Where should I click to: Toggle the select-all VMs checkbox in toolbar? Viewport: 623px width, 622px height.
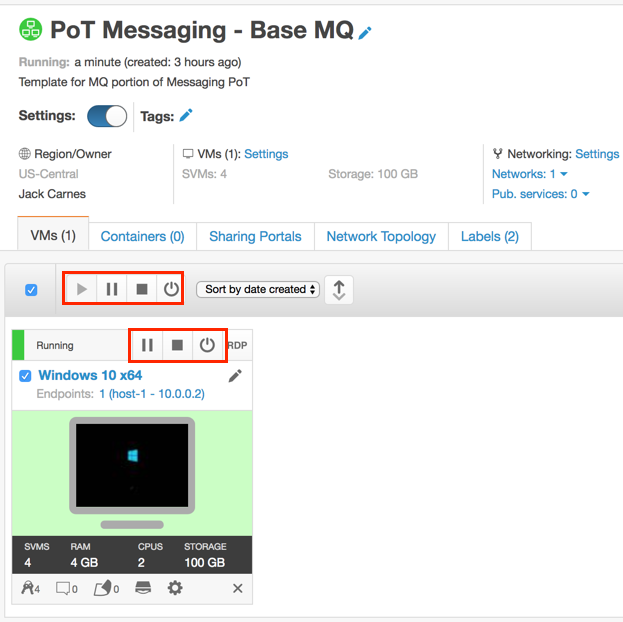coord(31,290)
